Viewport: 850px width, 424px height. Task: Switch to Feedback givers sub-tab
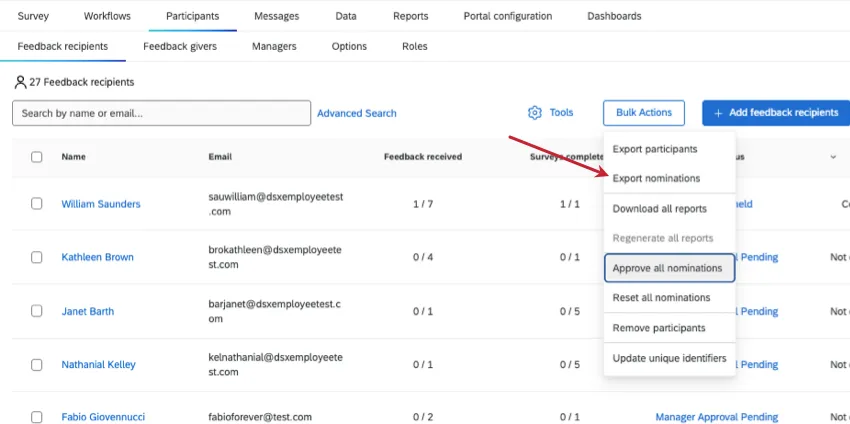coord(180,46)
